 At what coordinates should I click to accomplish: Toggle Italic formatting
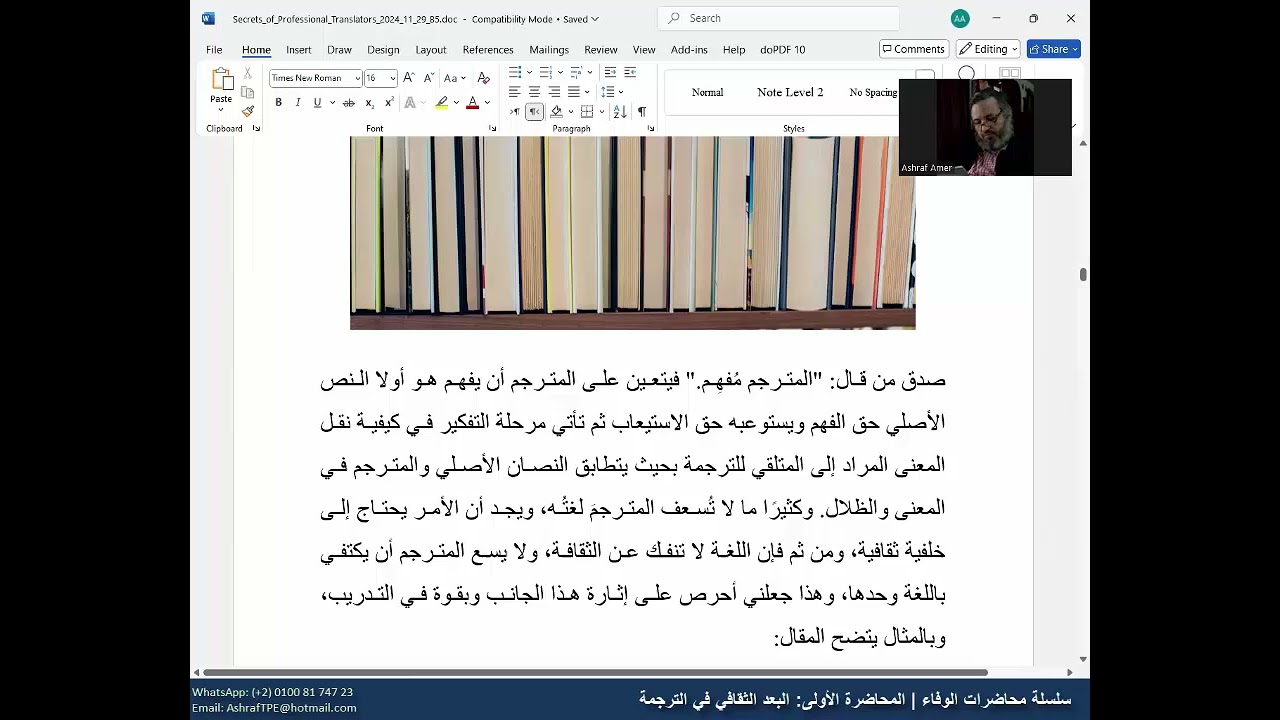tap(297, 103)
